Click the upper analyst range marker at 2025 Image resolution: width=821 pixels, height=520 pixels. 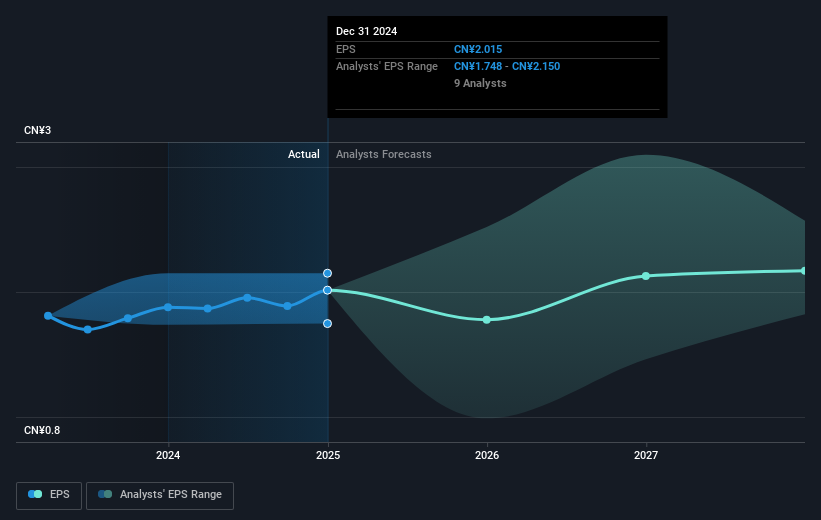pos(327,273)
